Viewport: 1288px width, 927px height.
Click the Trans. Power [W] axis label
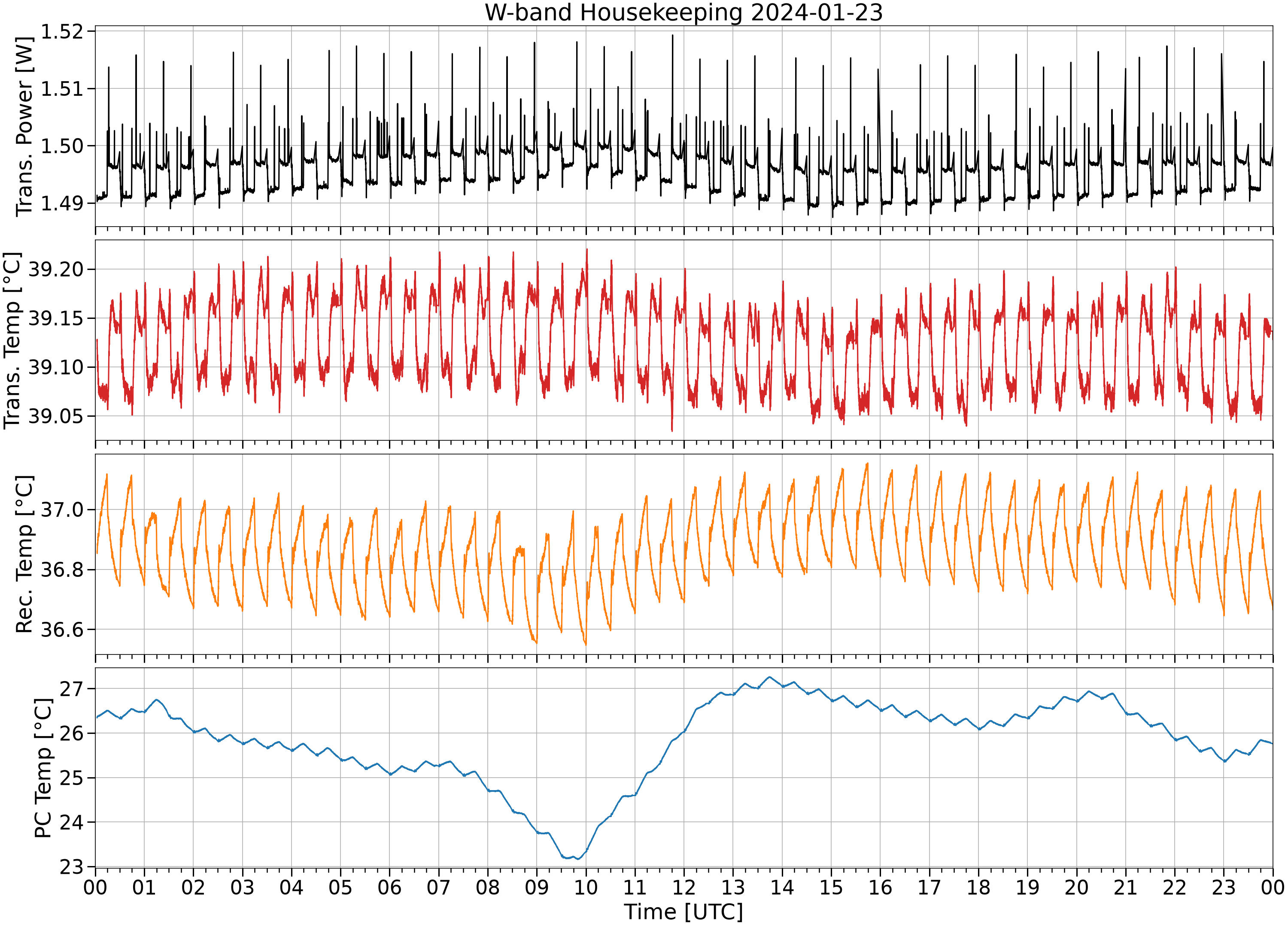[x=24, y=126]
